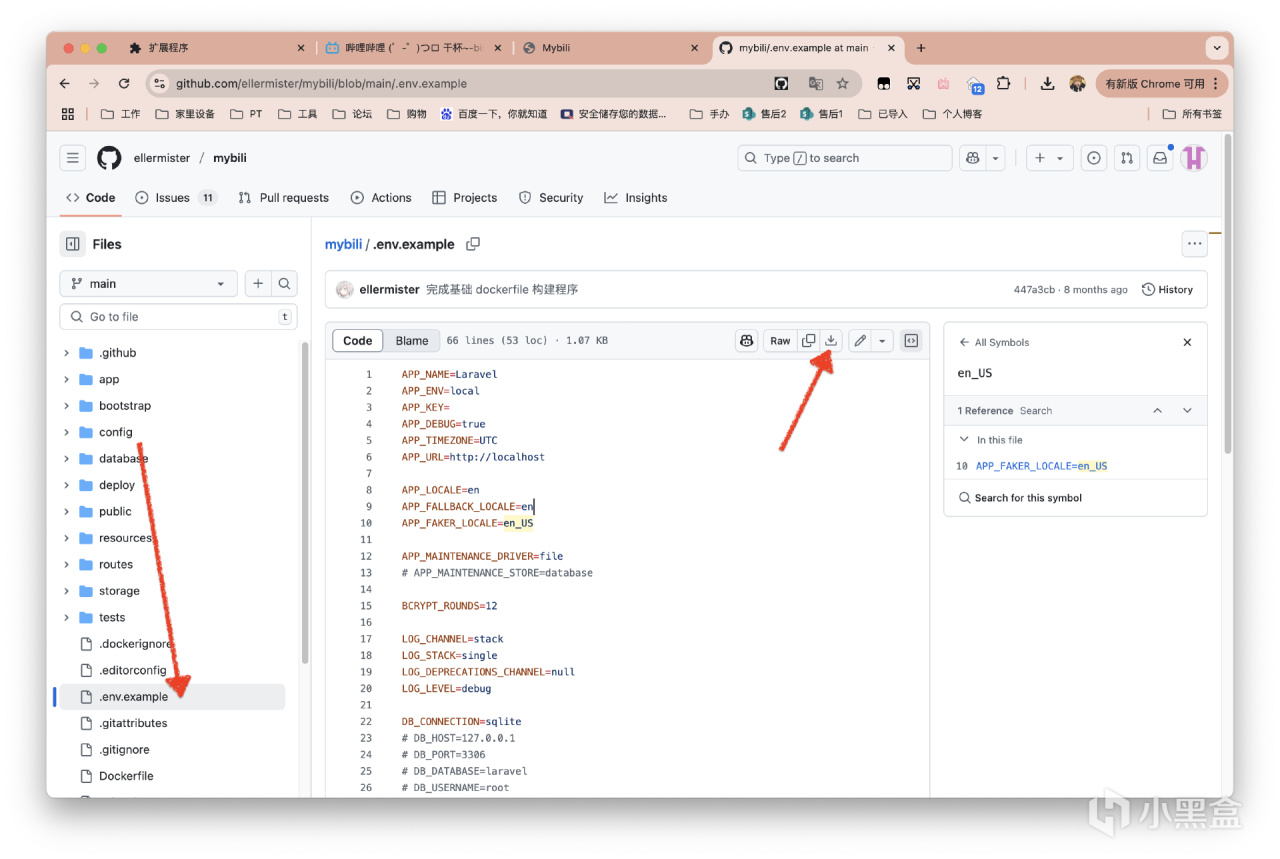This screenshot has height=859, width=1280.
Task: Open the file History
Action: coord(1168,290)
